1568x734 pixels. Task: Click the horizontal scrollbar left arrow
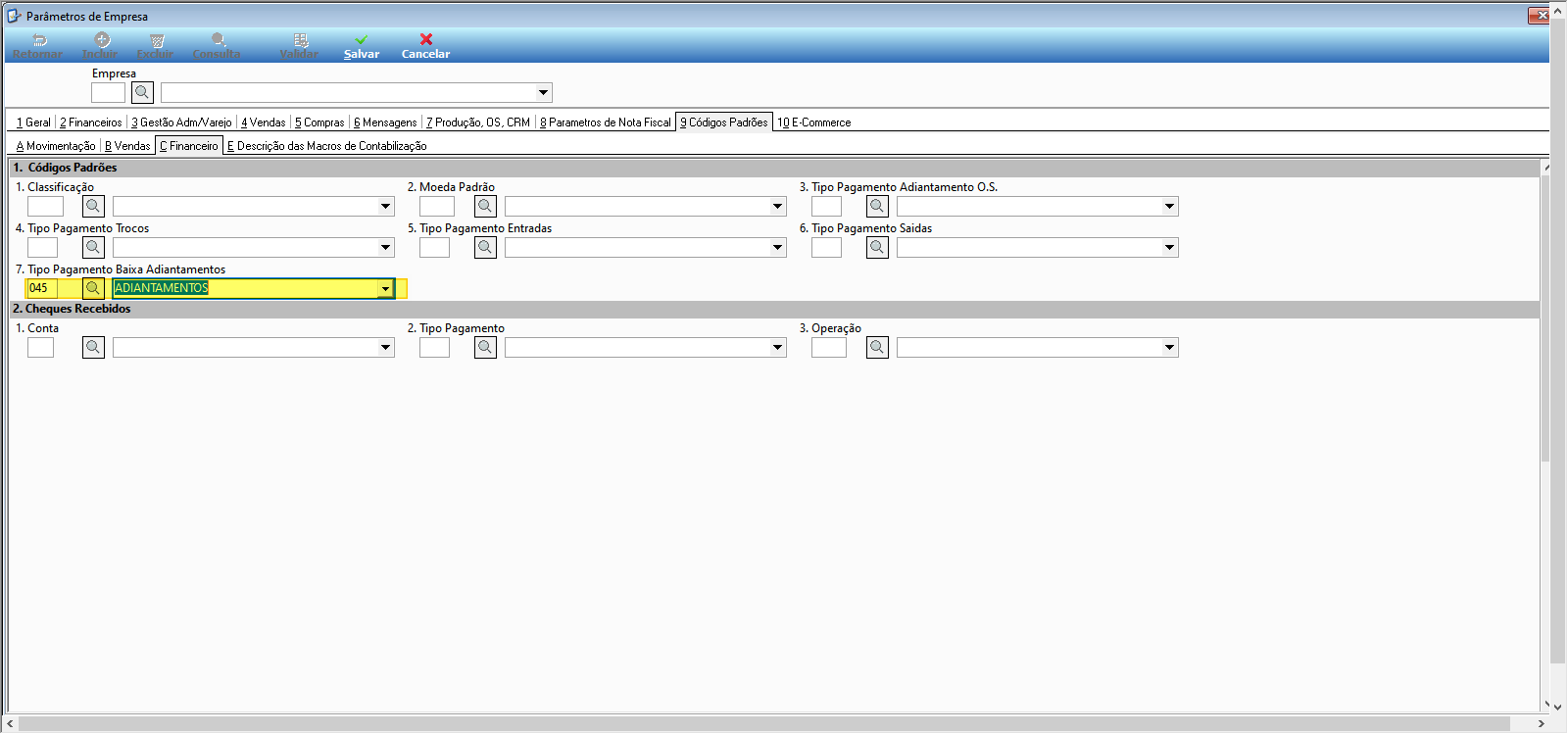pyautogui.click(x=11, y=723)
